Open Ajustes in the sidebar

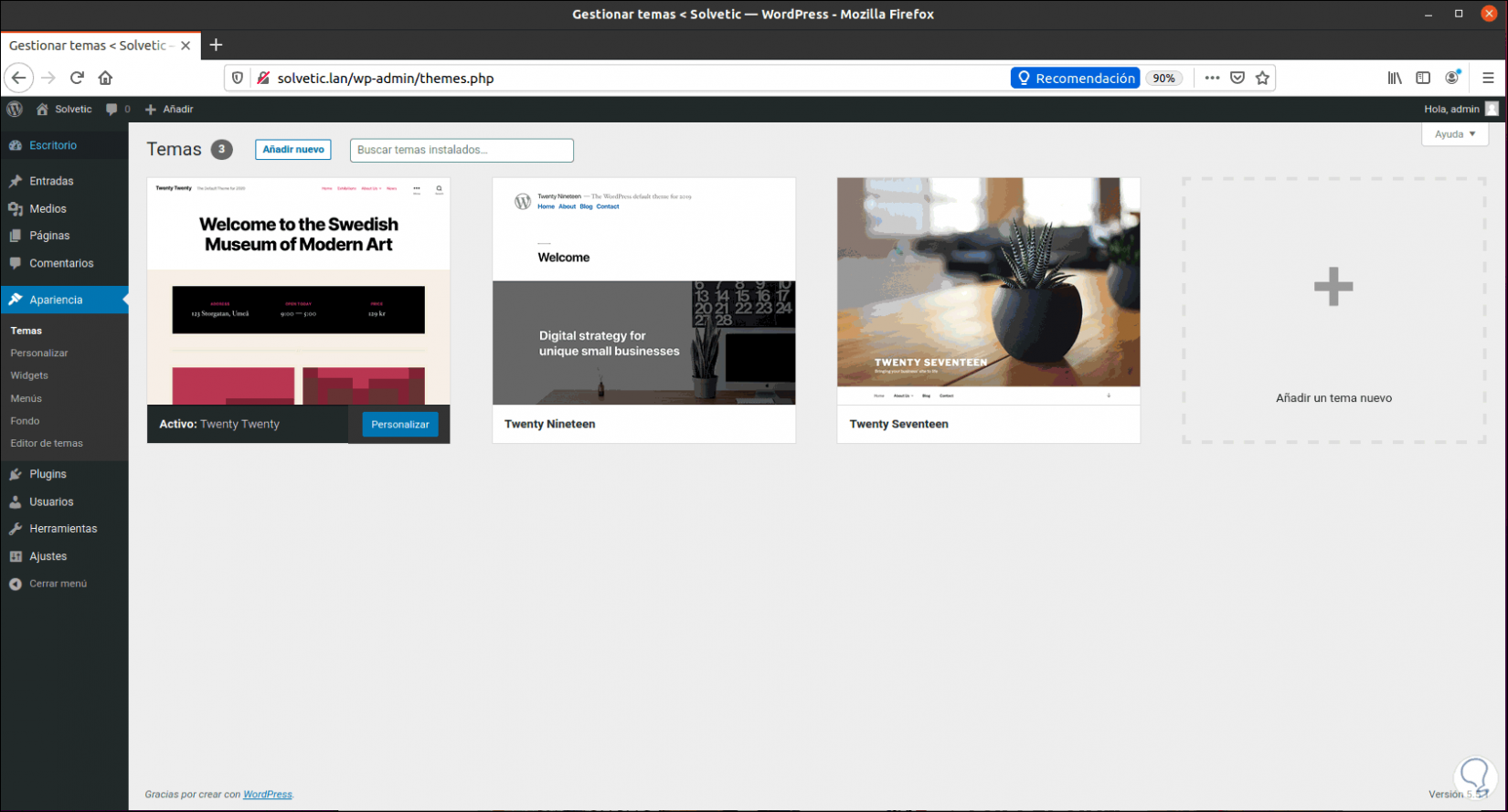[x=64, y=556]
